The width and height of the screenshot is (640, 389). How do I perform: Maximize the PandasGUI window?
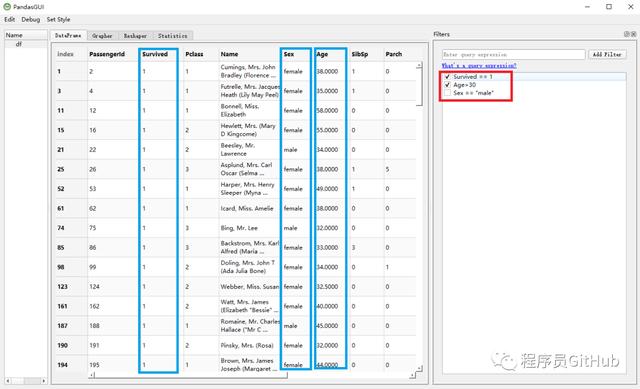(x=609, y=7)
